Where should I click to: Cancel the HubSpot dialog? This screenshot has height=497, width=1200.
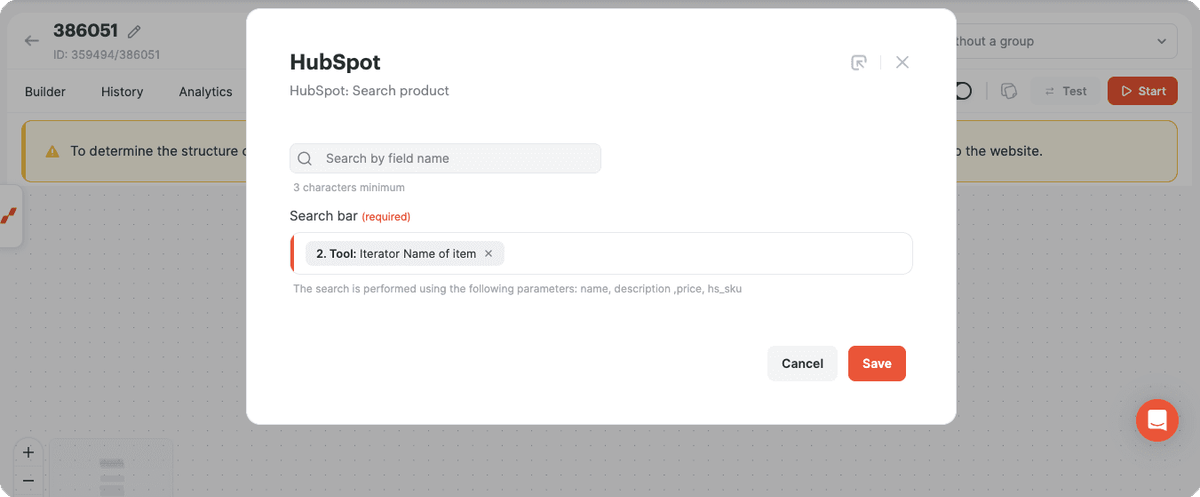point(802,363)
